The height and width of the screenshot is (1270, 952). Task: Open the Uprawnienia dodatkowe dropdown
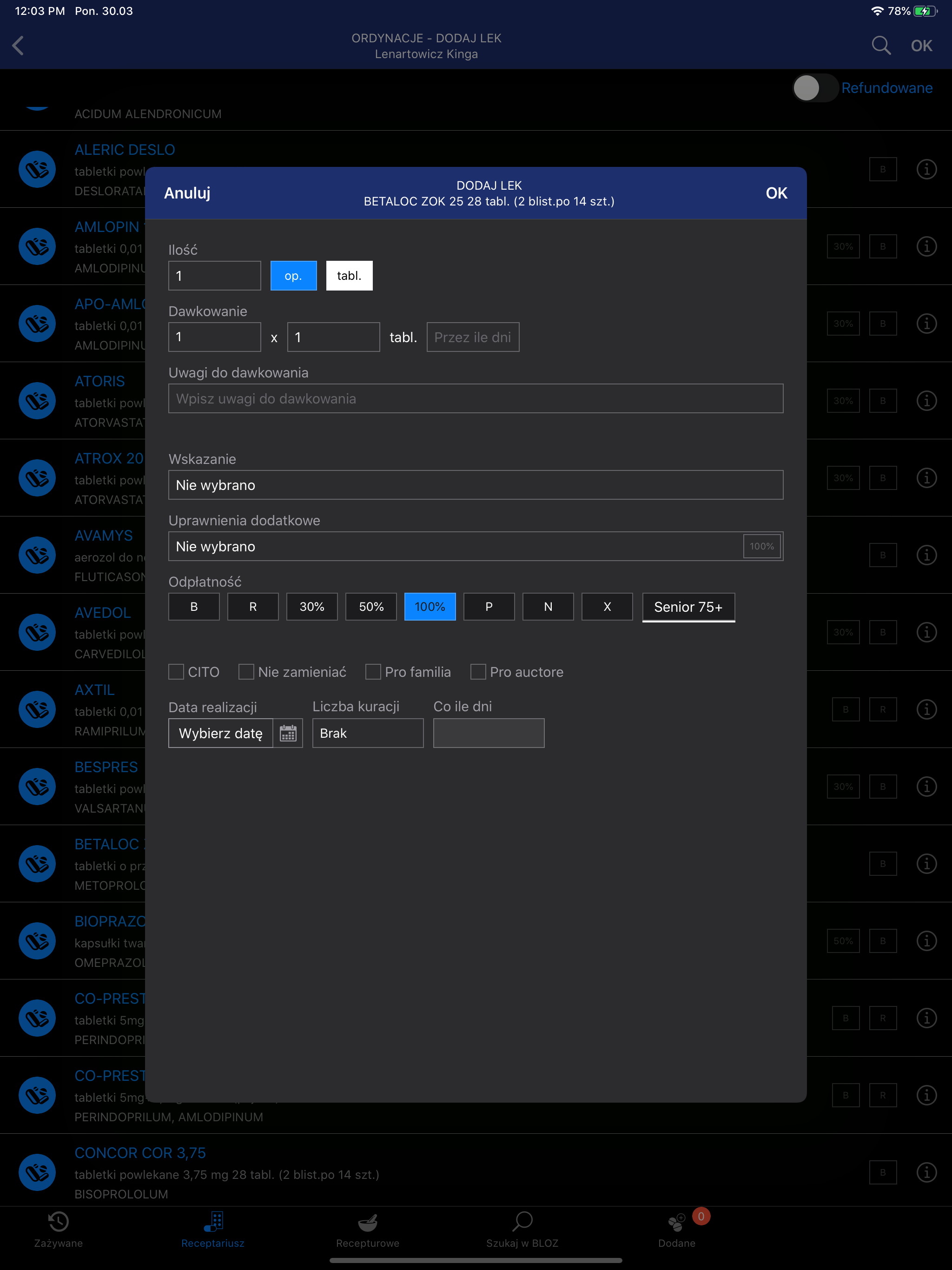pos(476,546)
